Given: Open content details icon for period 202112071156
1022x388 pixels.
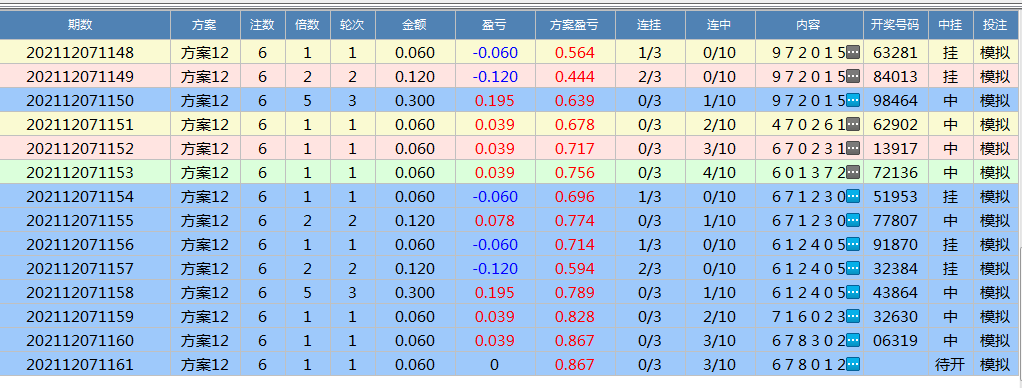Looking at the screenshot, I should pyautogui.click(x=853, y=245).
